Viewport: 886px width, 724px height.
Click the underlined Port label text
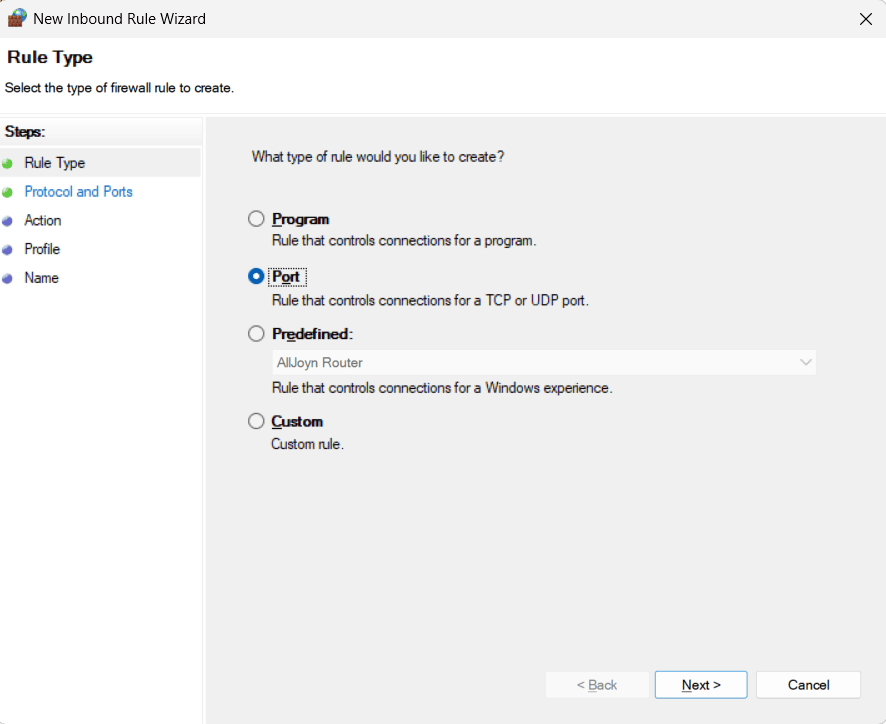point(287,276)
